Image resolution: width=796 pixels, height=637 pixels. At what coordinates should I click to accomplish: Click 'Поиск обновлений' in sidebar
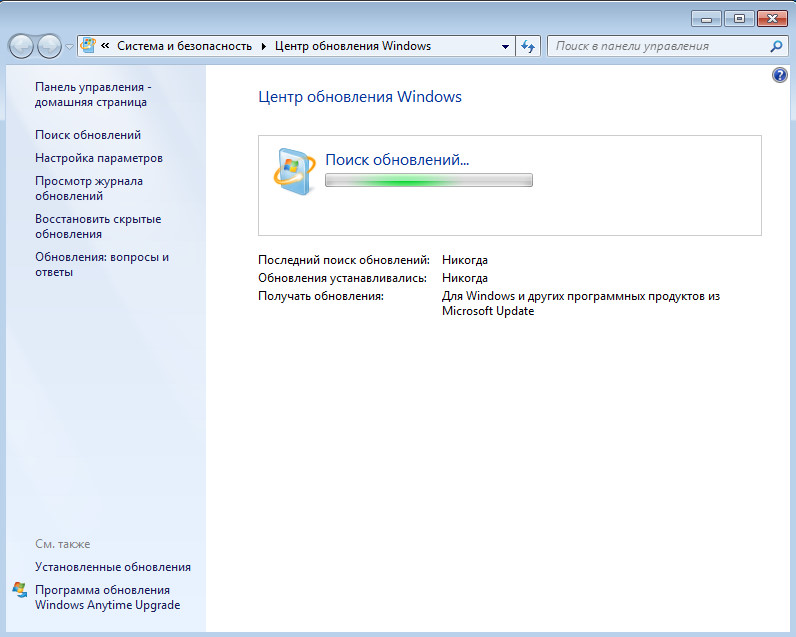(x=88, y=135)
